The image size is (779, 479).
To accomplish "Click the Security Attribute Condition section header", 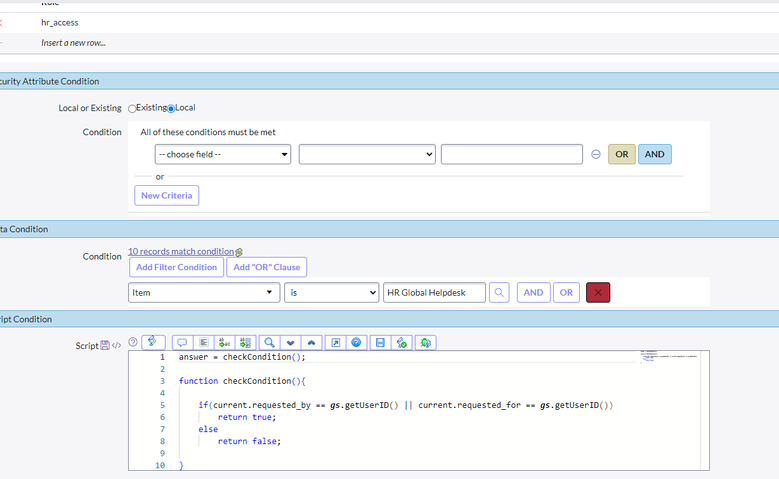I will tap(390, 81).
